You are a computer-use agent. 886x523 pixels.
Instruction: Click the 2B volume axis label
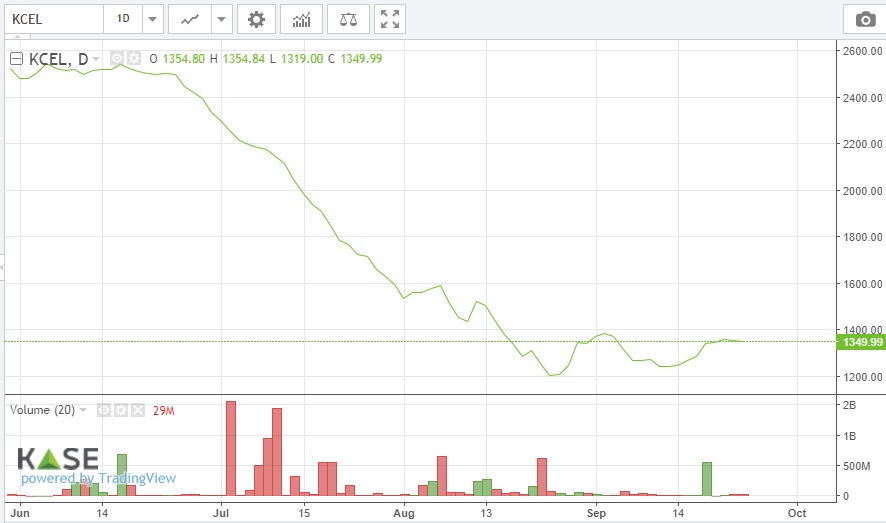[849, 405]
